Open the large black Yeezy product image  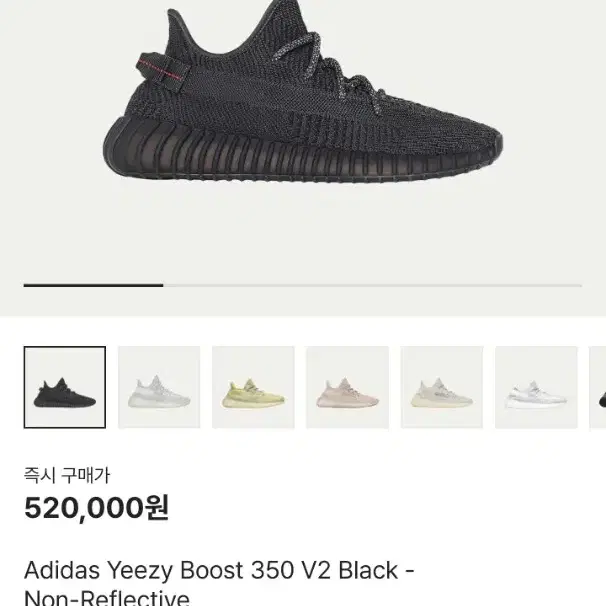point(303,93)
